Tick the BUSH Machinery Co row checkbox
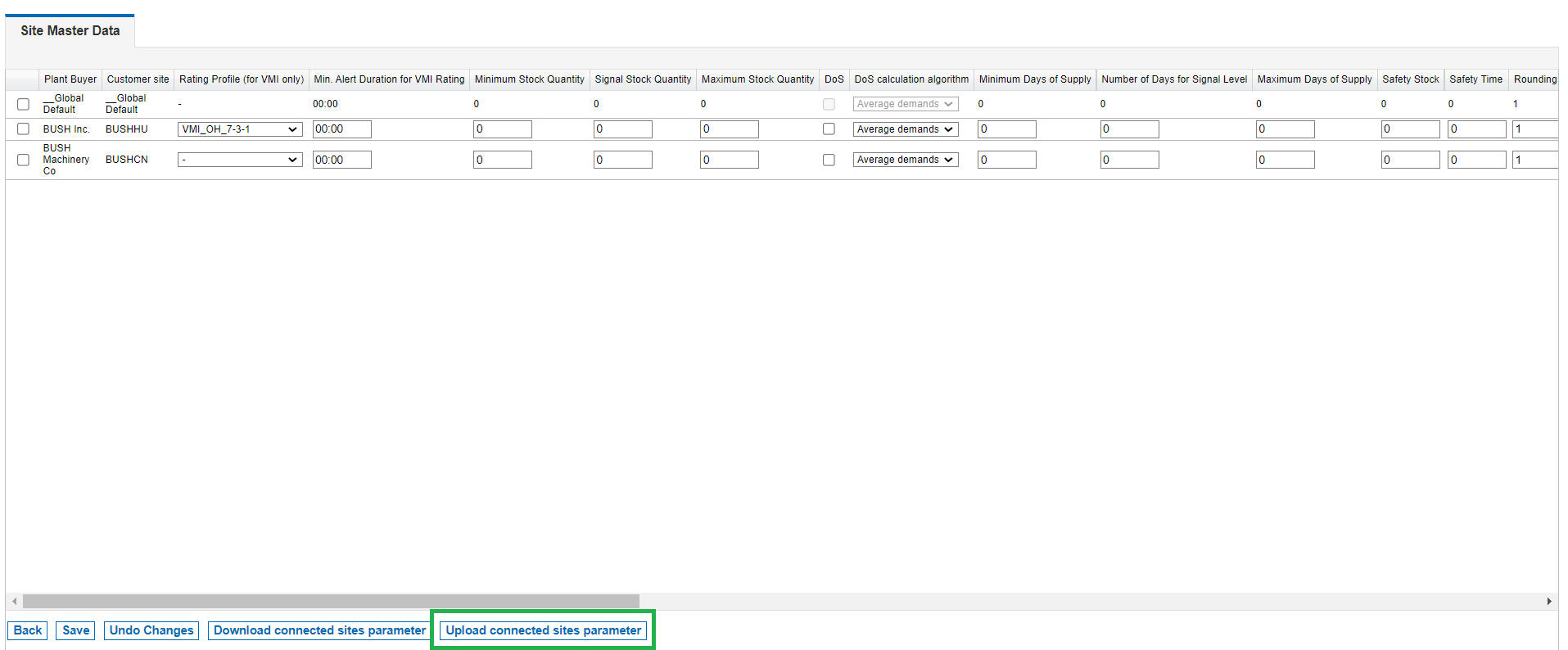 23,160
